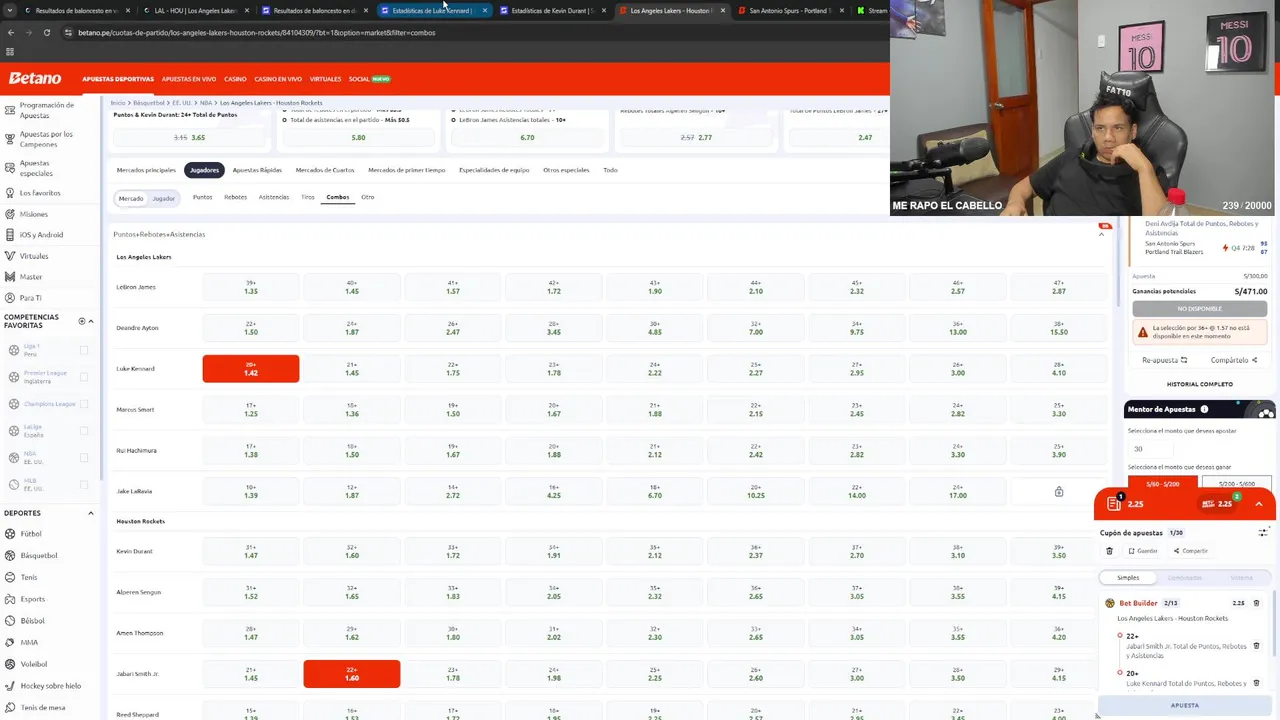Click Guardar coupon button
The height and width of the screenshot is (720, 1280).
tap(1143, 551)
